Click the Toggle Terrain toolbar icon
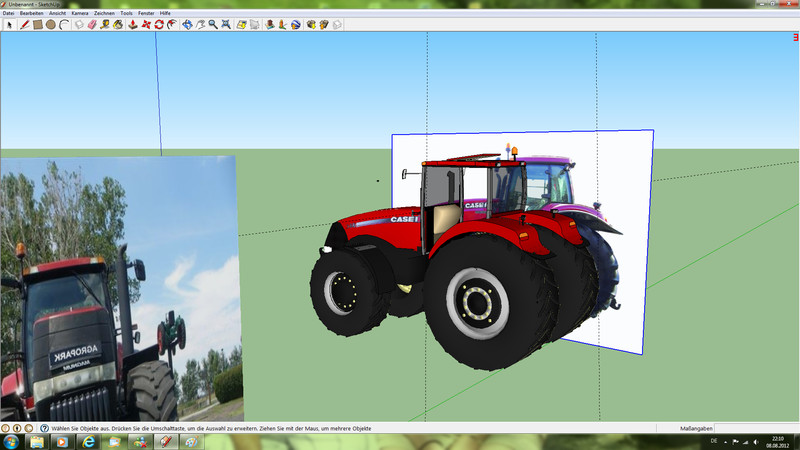 click(255, 24)
